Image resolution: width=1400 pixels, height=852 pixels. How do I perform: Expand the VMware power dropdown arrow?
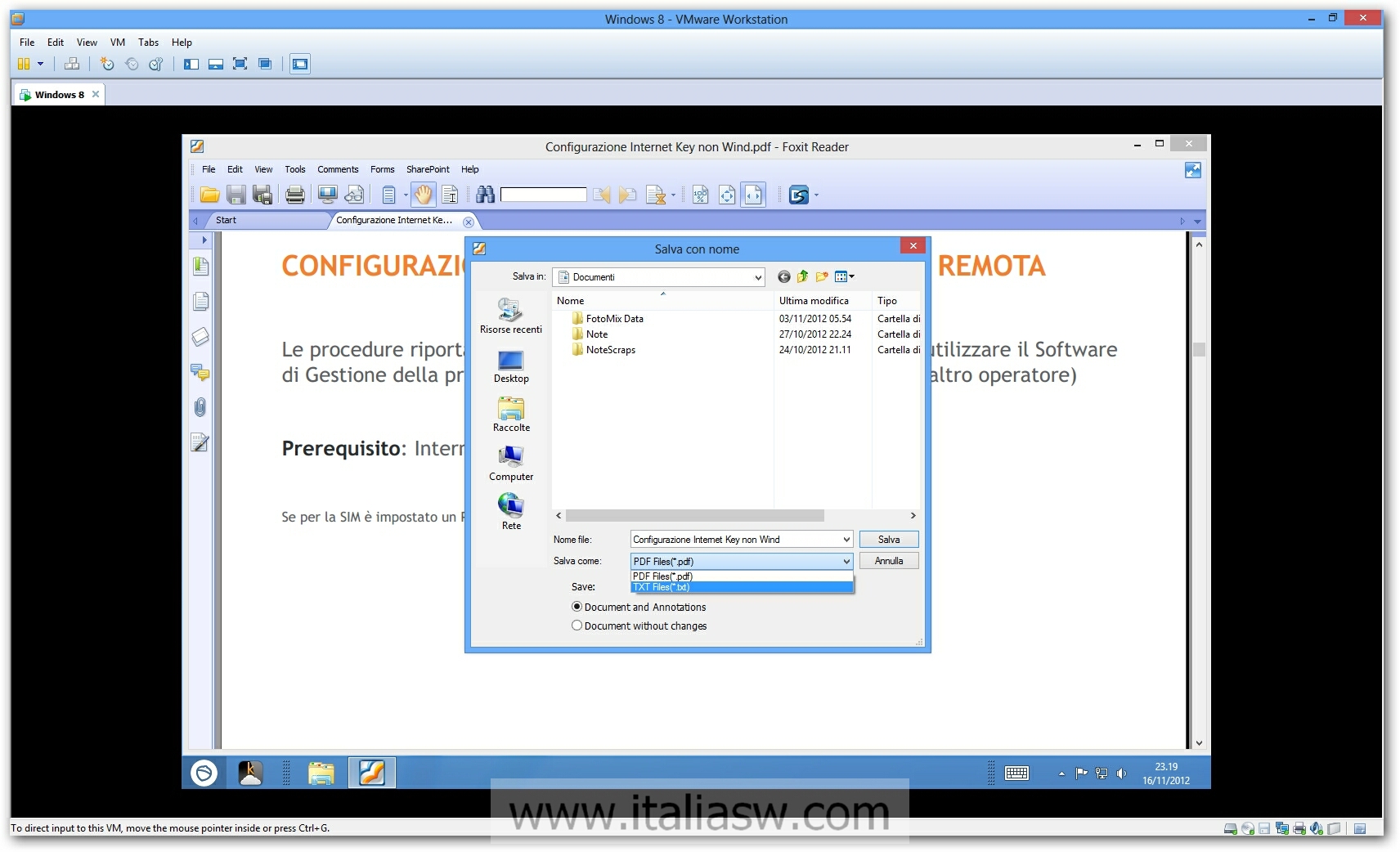click(x=40, y=64)
